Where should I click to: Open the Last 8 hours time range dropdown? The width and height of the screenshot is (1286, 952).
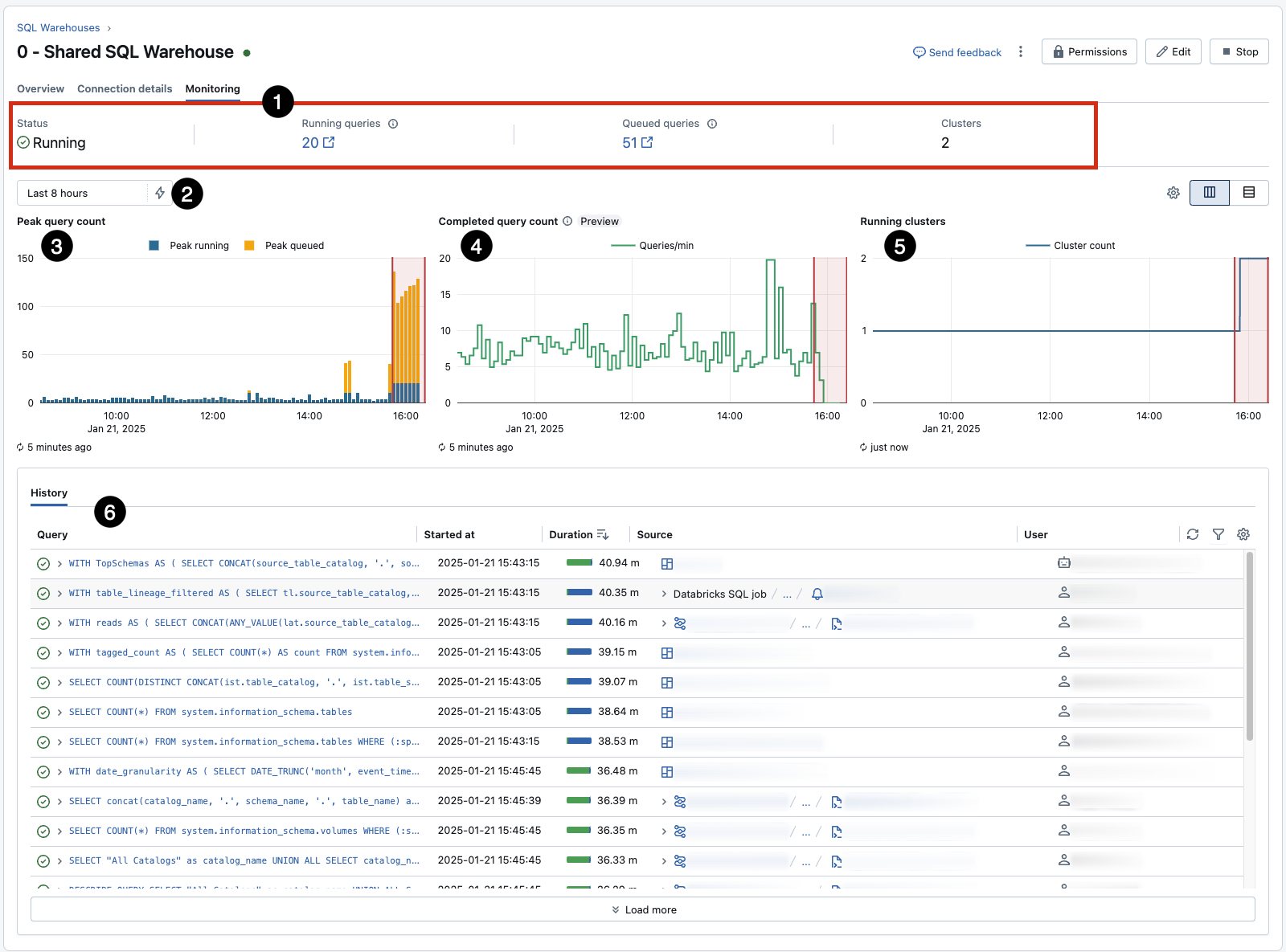point(82,193)
